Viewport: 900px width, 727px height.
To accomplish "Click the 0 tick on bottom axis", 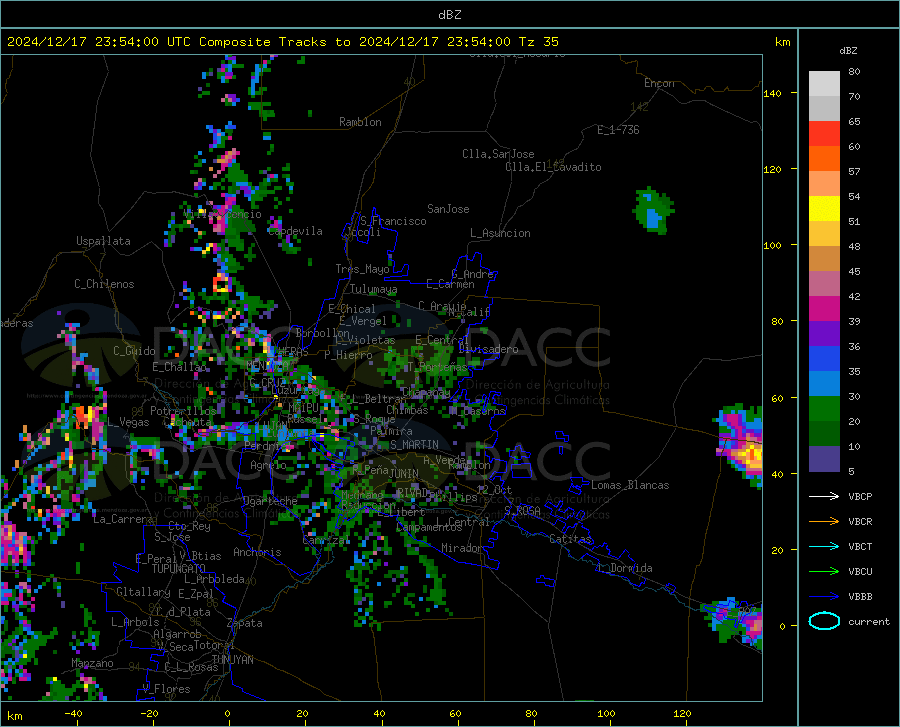I will click(228, 713).
